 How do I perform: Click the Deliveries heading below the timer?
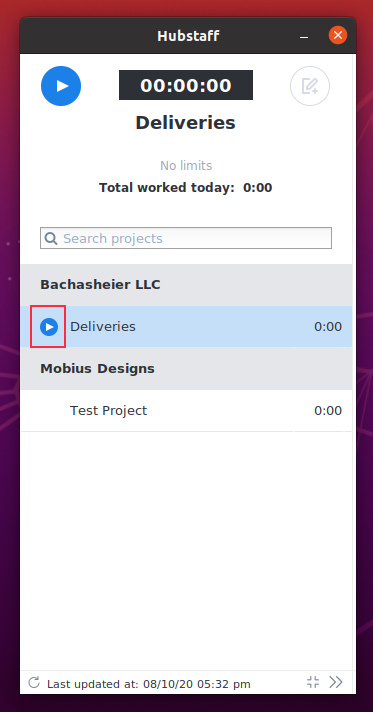tap(185, 123)
